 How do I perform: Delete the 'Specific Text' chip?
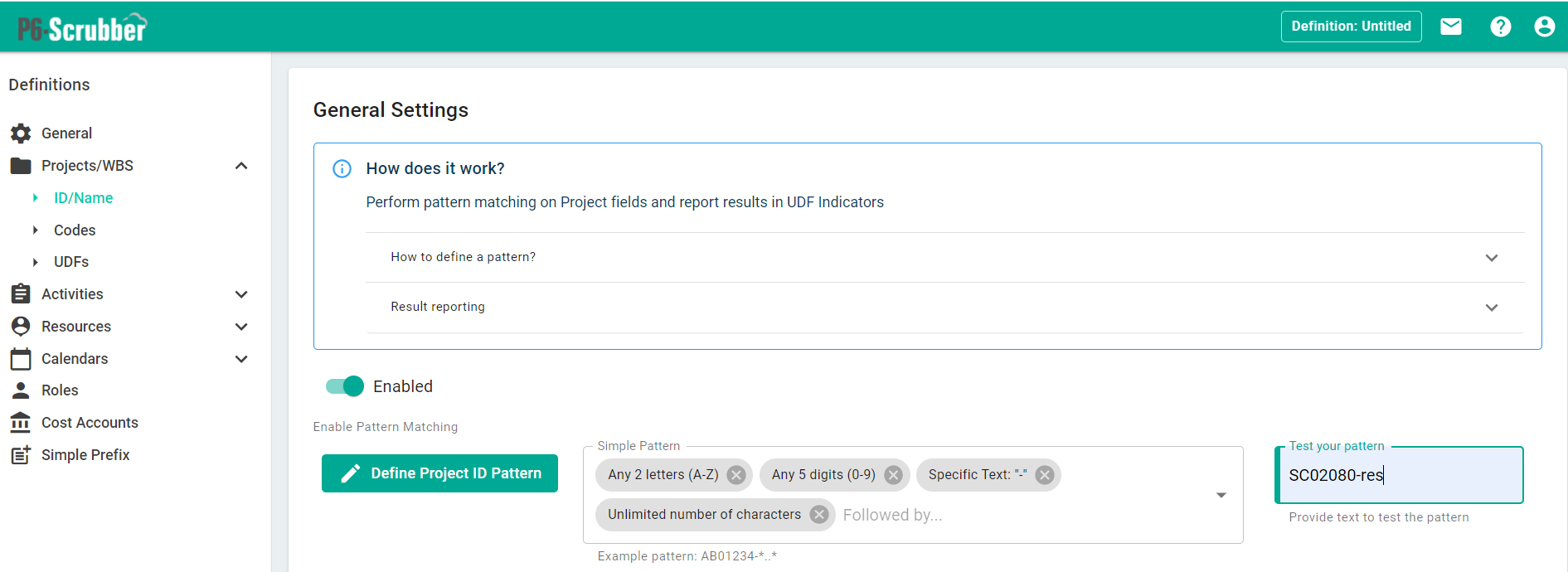1045,475
